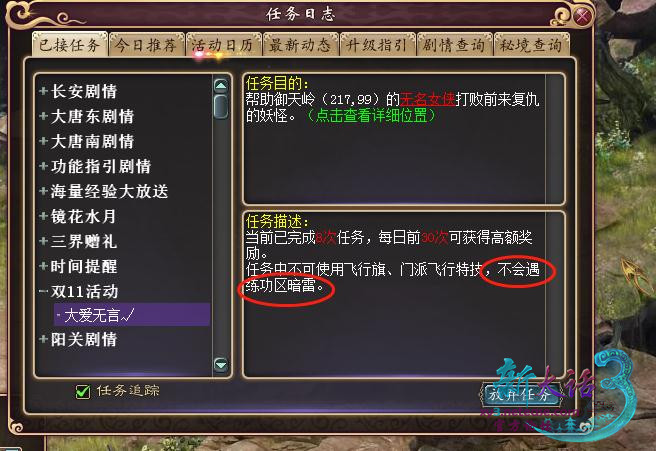Switch to the 秘境查询 tab
Viewport: 656px width, 451px height.
pyautogui.click(x=531, y=44)
